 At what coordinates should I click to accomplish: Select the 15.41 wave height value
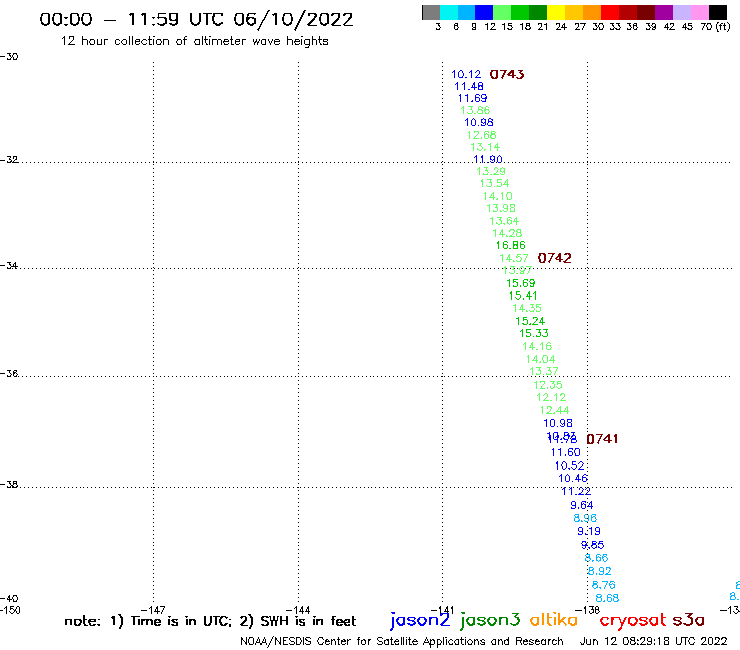click(523, 296)
